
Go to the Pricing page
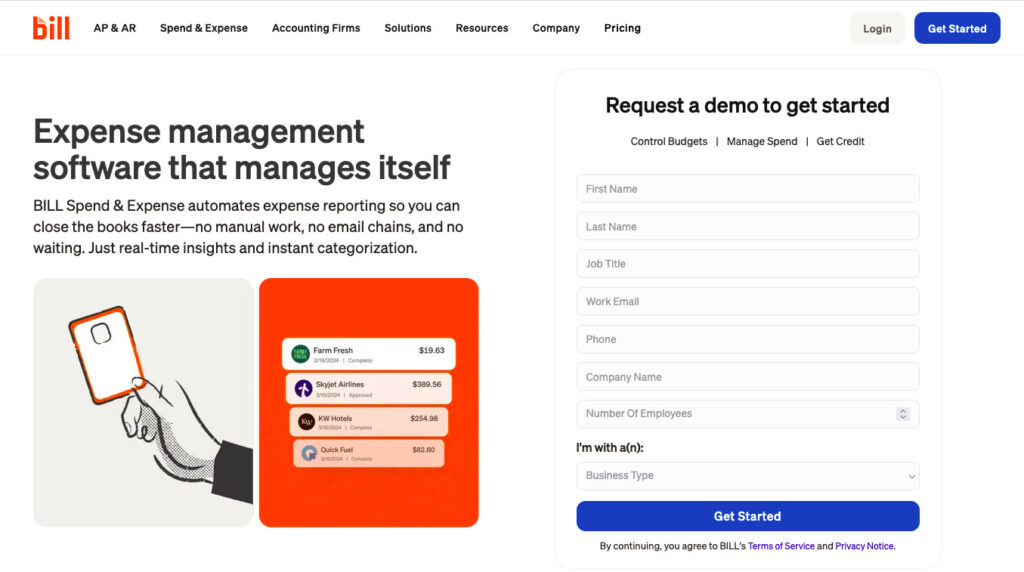(622, 28)
